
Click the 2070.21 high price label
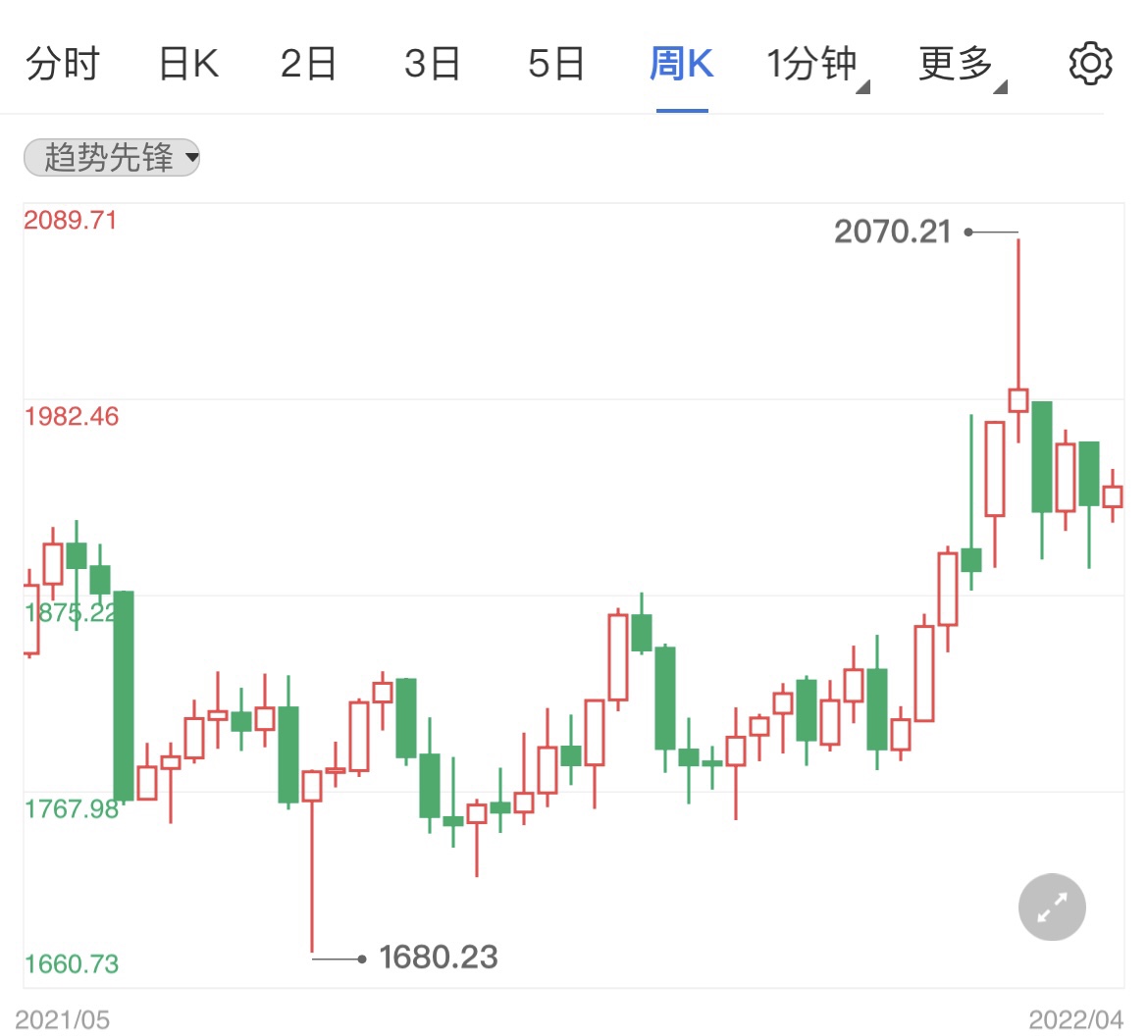coord(893,233)
